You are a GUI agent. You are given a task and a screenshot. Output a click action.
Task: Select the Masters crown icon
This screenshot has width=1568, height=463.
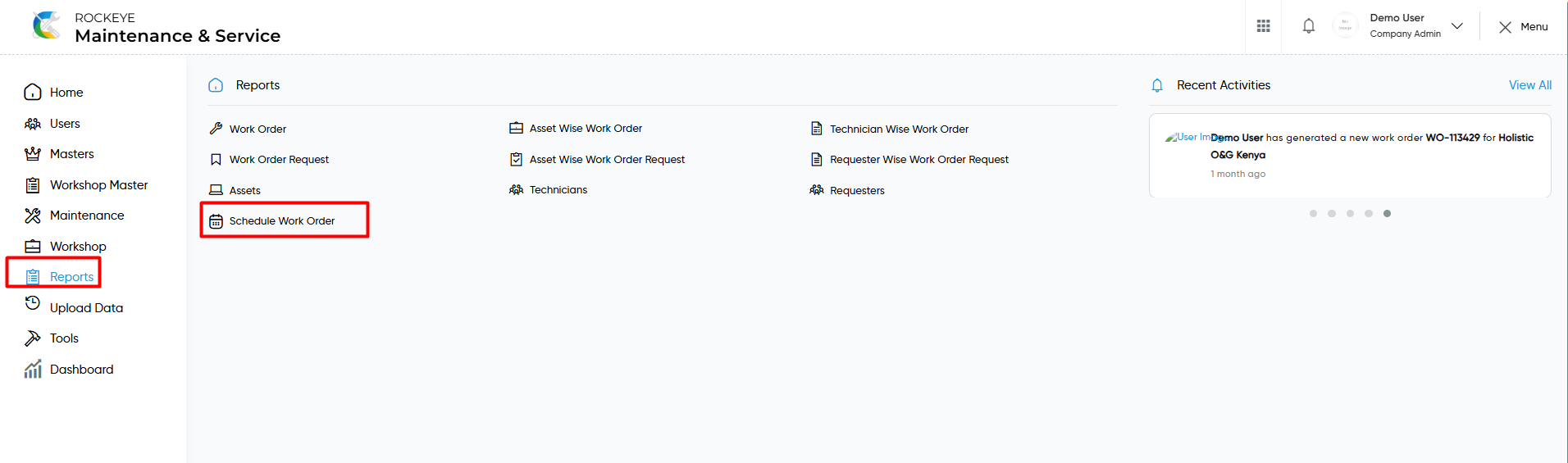33,154
